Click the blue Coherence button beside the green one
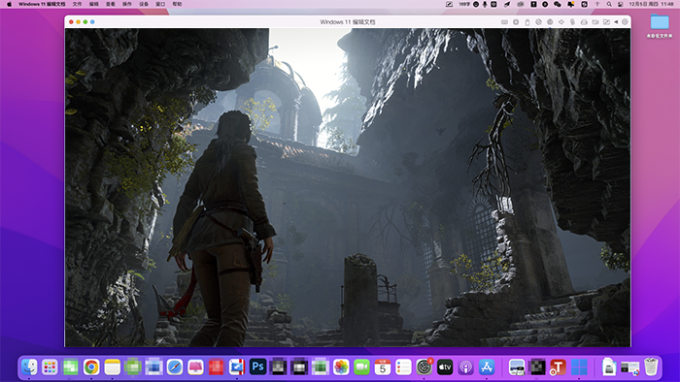 click(x=92, y=22)
